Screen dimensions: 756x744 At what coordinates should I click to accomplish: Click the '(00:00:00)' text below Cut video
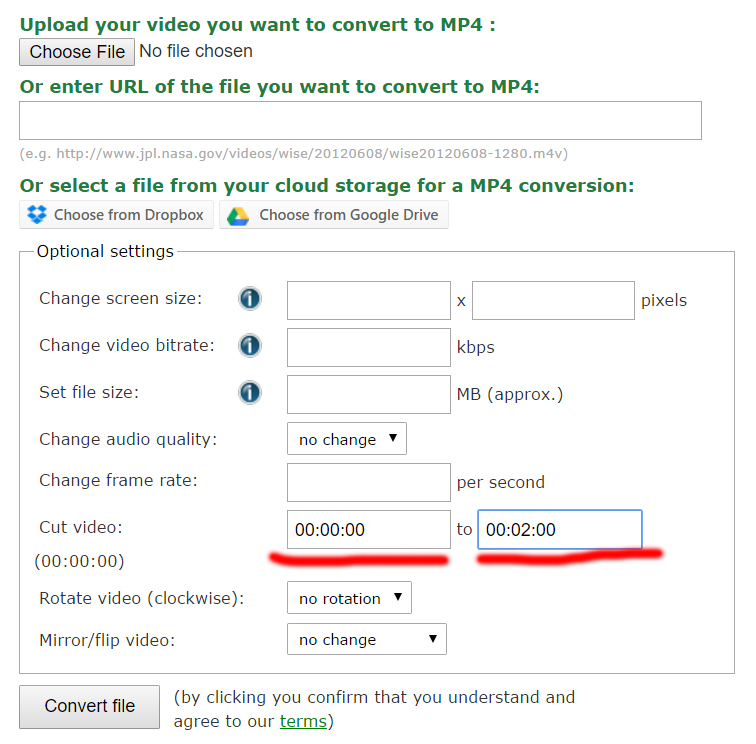(x=80, y=561)
